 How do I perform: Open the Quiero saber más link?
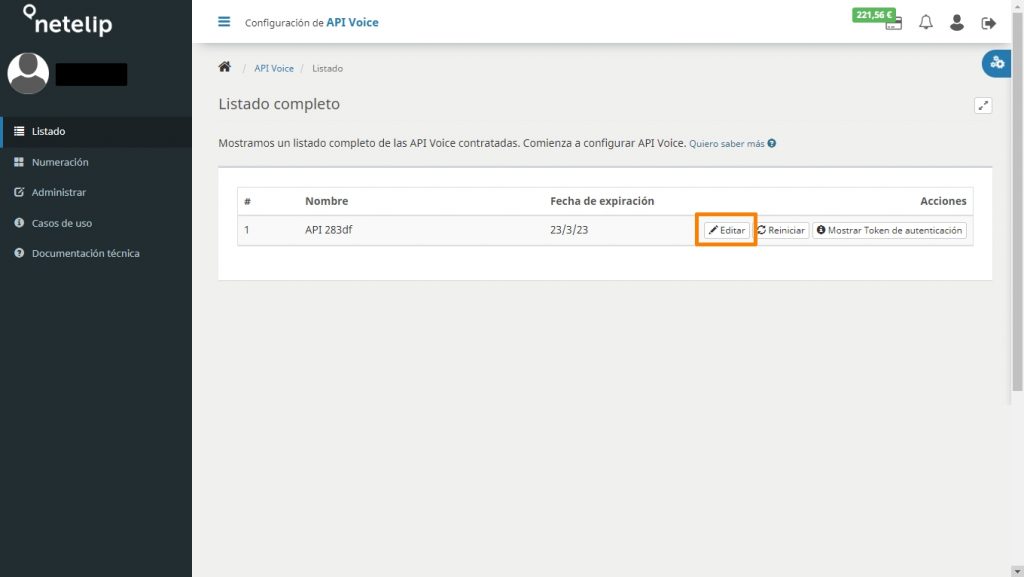(x=729, y=143)
